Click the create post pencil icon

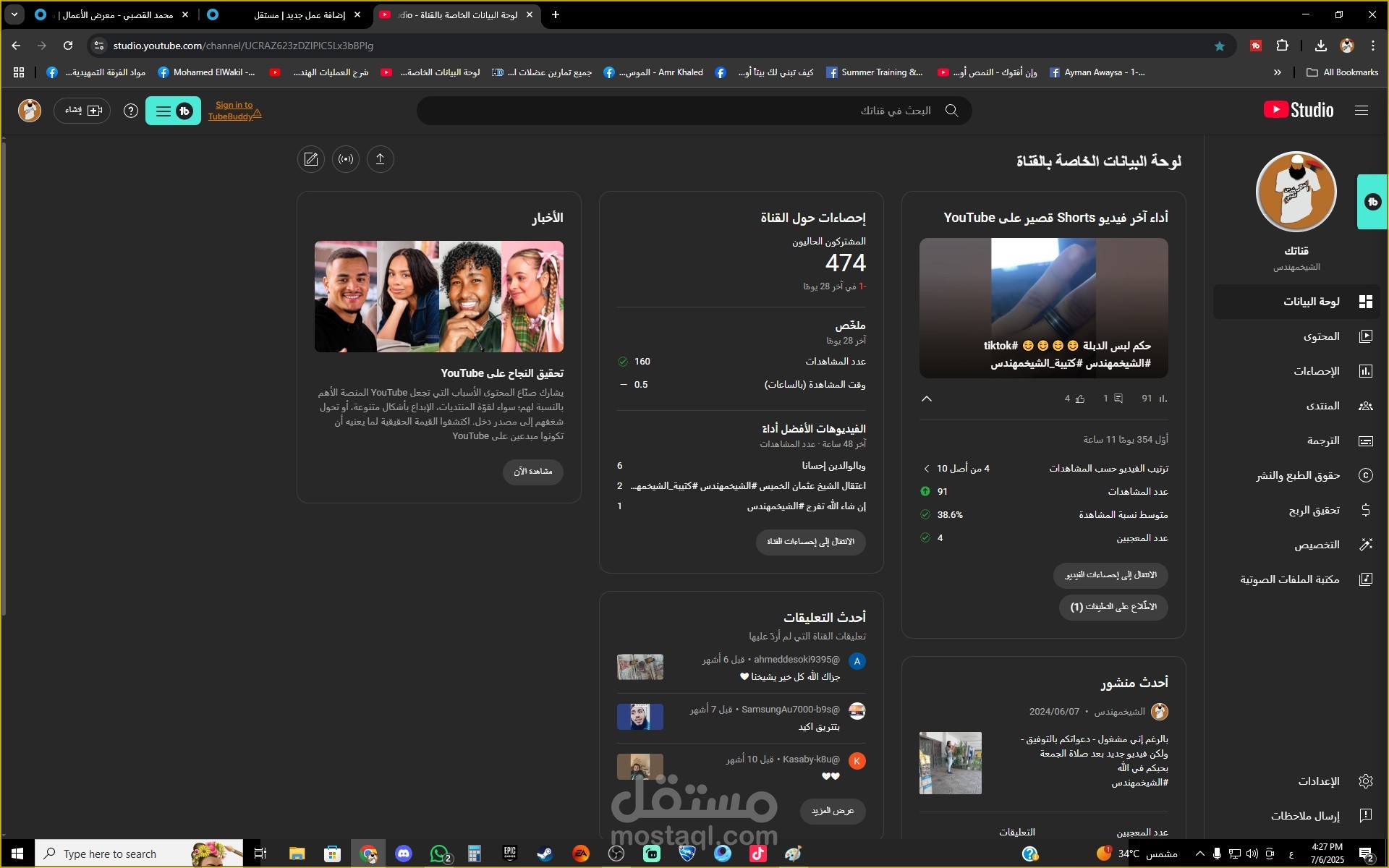pos(311,159)
